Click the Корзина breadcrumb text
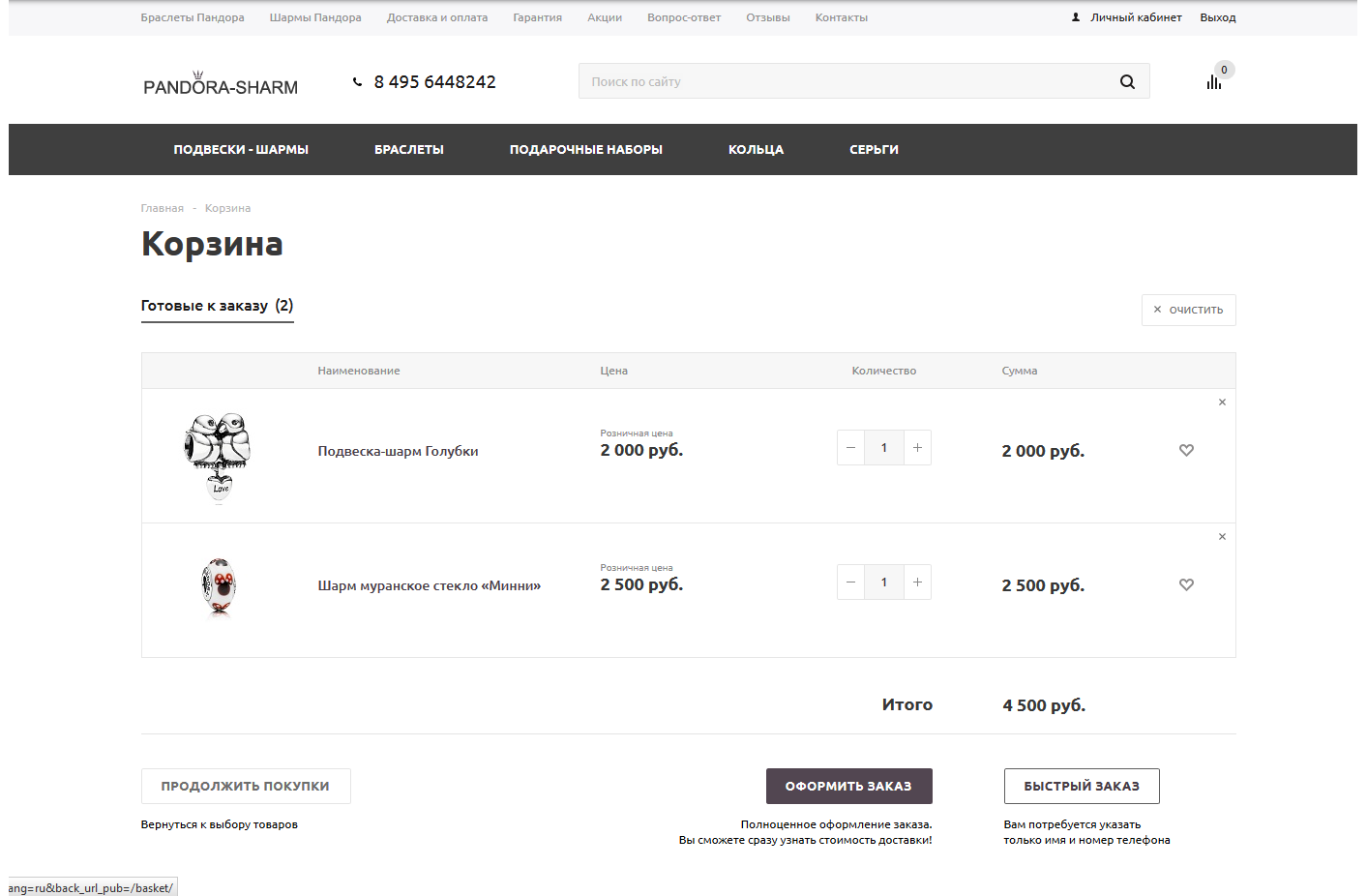 point(227,208)
